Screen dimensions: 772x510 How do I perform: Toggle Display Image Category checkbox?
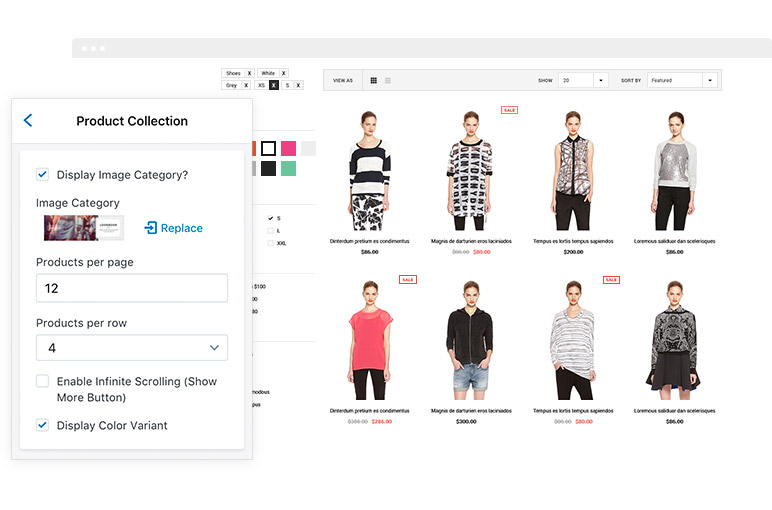42,174
